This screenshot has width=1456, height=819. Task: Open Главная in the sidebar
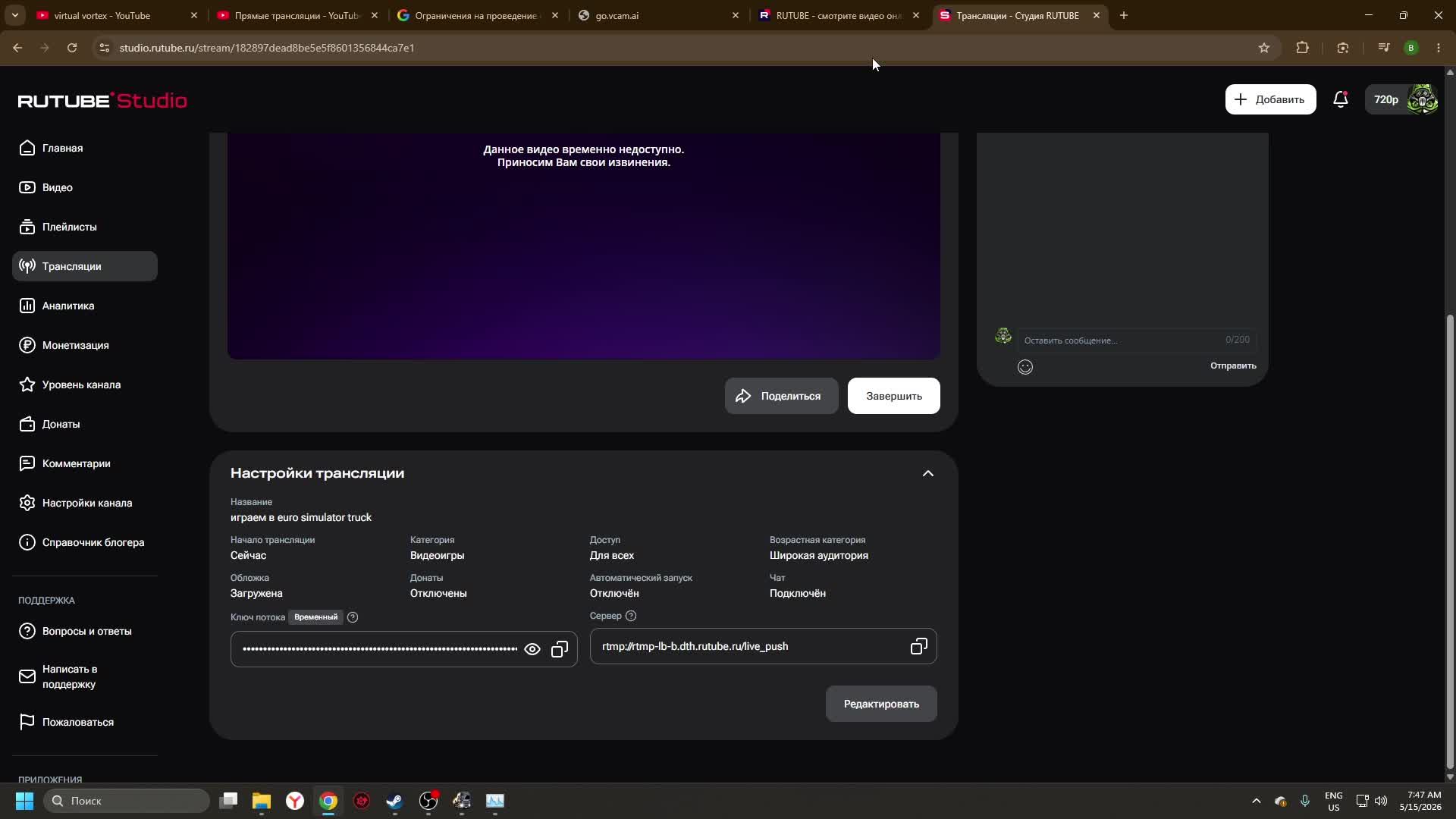pos(85,148)
